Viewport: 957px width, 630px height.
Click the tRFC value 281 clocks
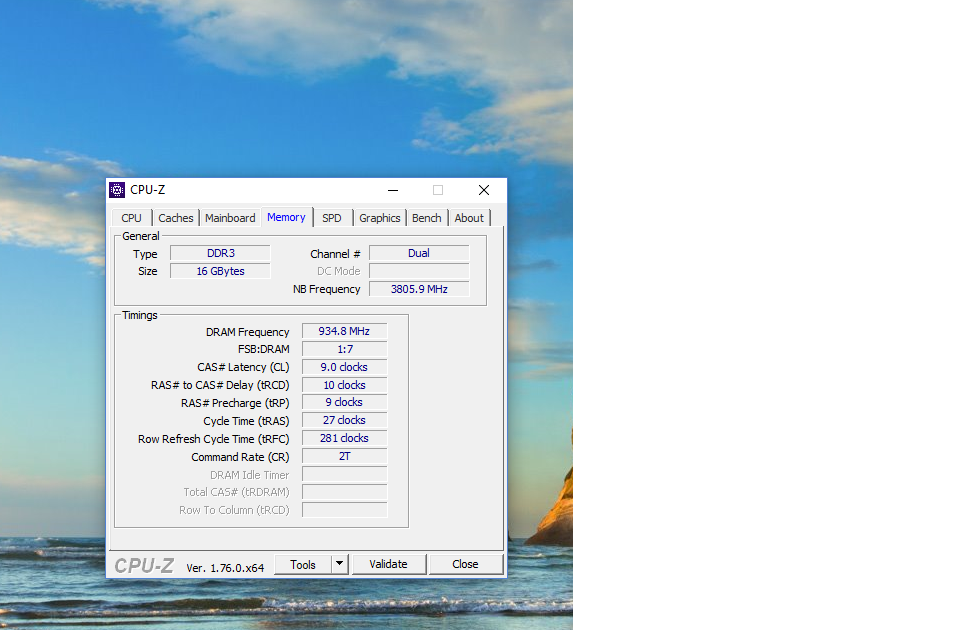coord(345,438)
